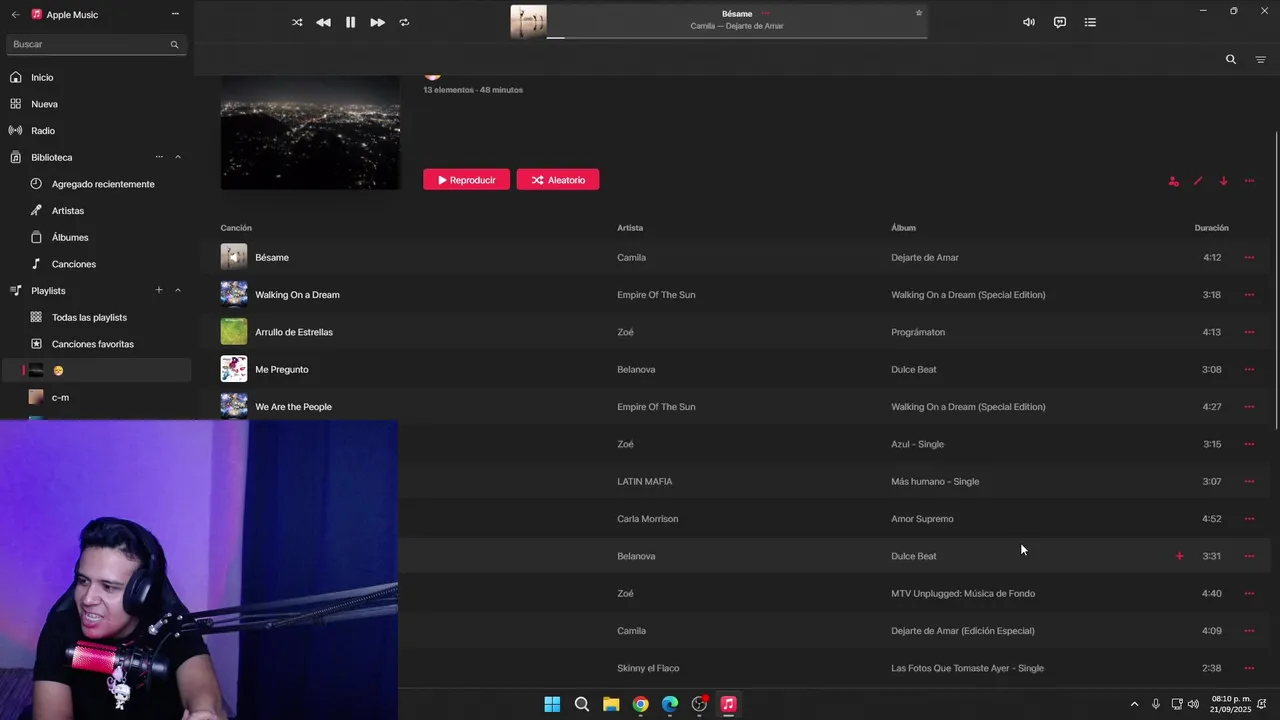Viewport: 1280px width, 720px height.
Task: Sort by the Artista column header
Action: coord(630,228)
